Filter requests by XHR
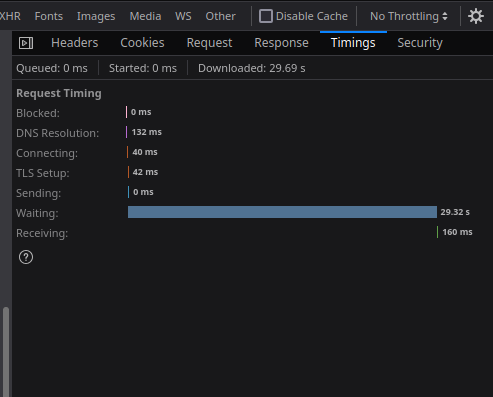 (x=10, y=16)
